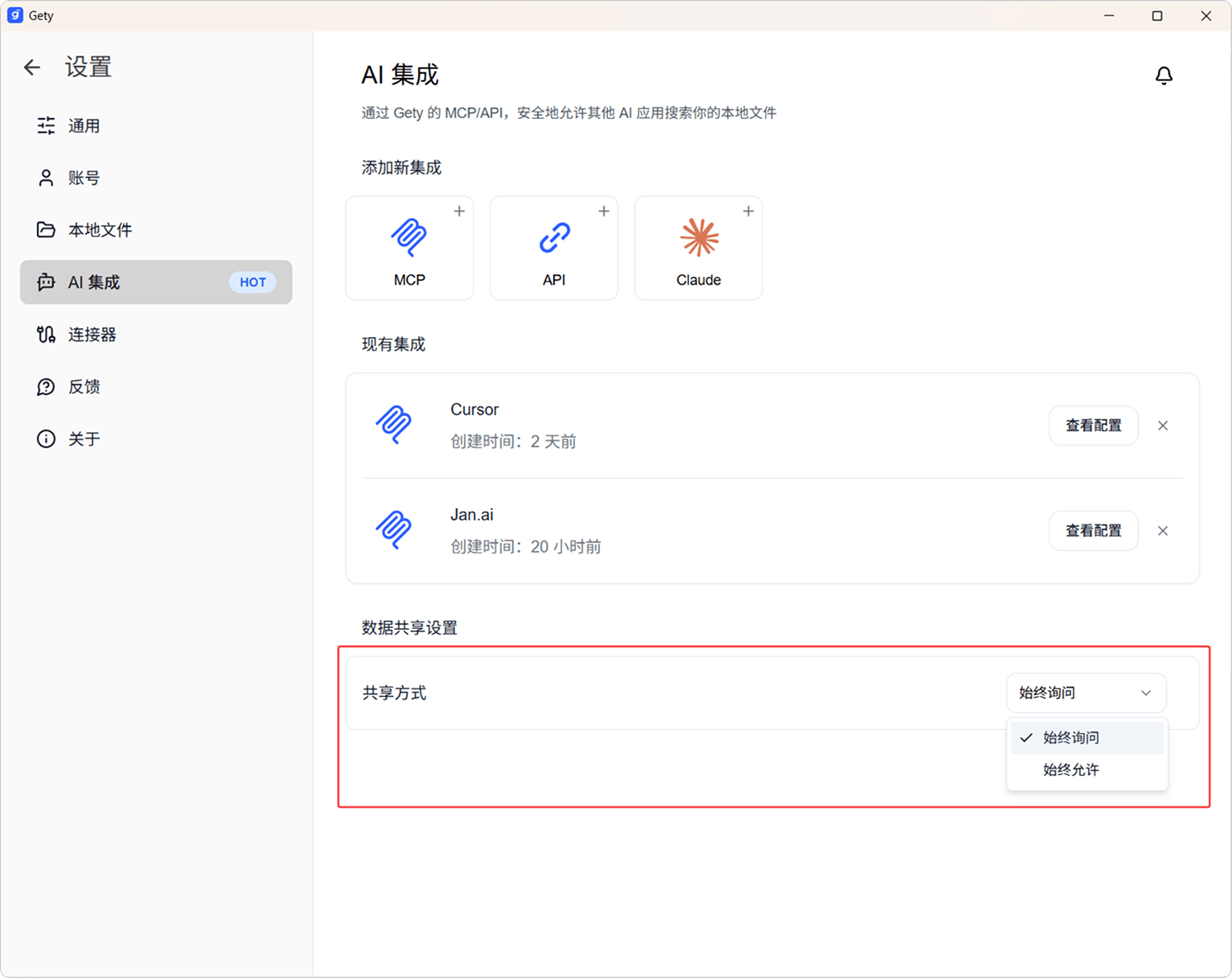Open the 关于 page in sidebar
The image size is (1232, 978).
[84, 439]
